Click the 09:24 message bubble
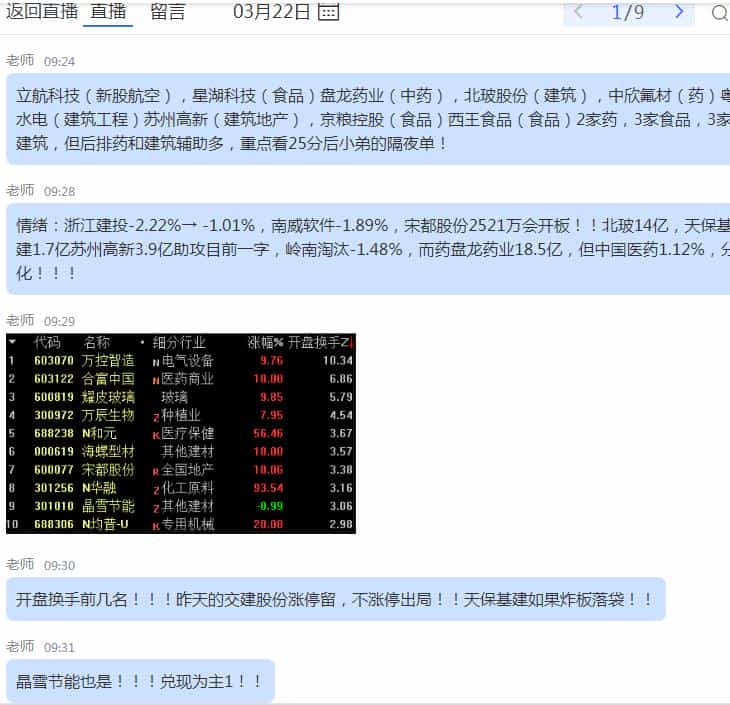The image size is (730, 705). click(x=368, y=119)
